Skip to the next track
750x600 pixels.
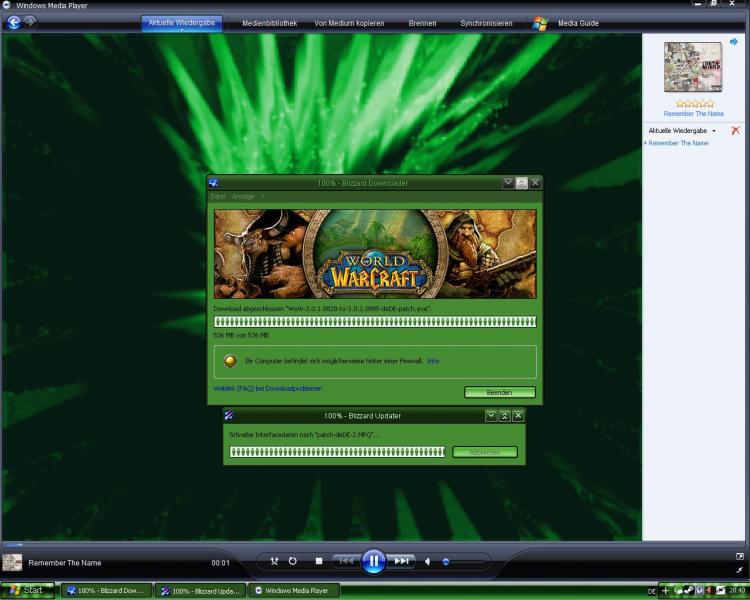pyautogui.click(x=401, y=561)
